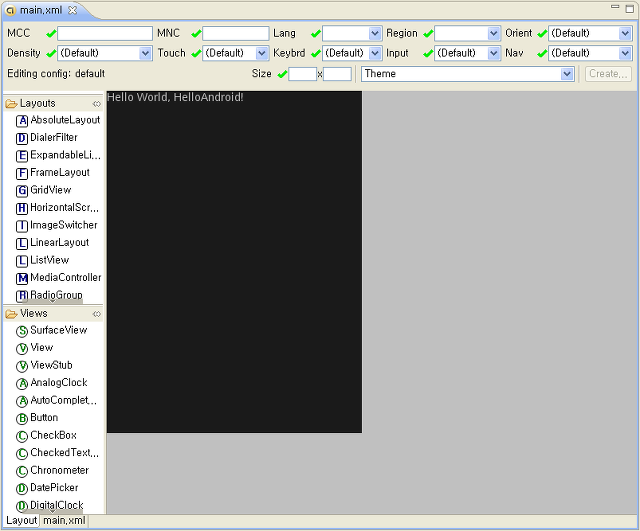Click the MNC input field
Screen dimensions: 640x531
click(236, 33)
